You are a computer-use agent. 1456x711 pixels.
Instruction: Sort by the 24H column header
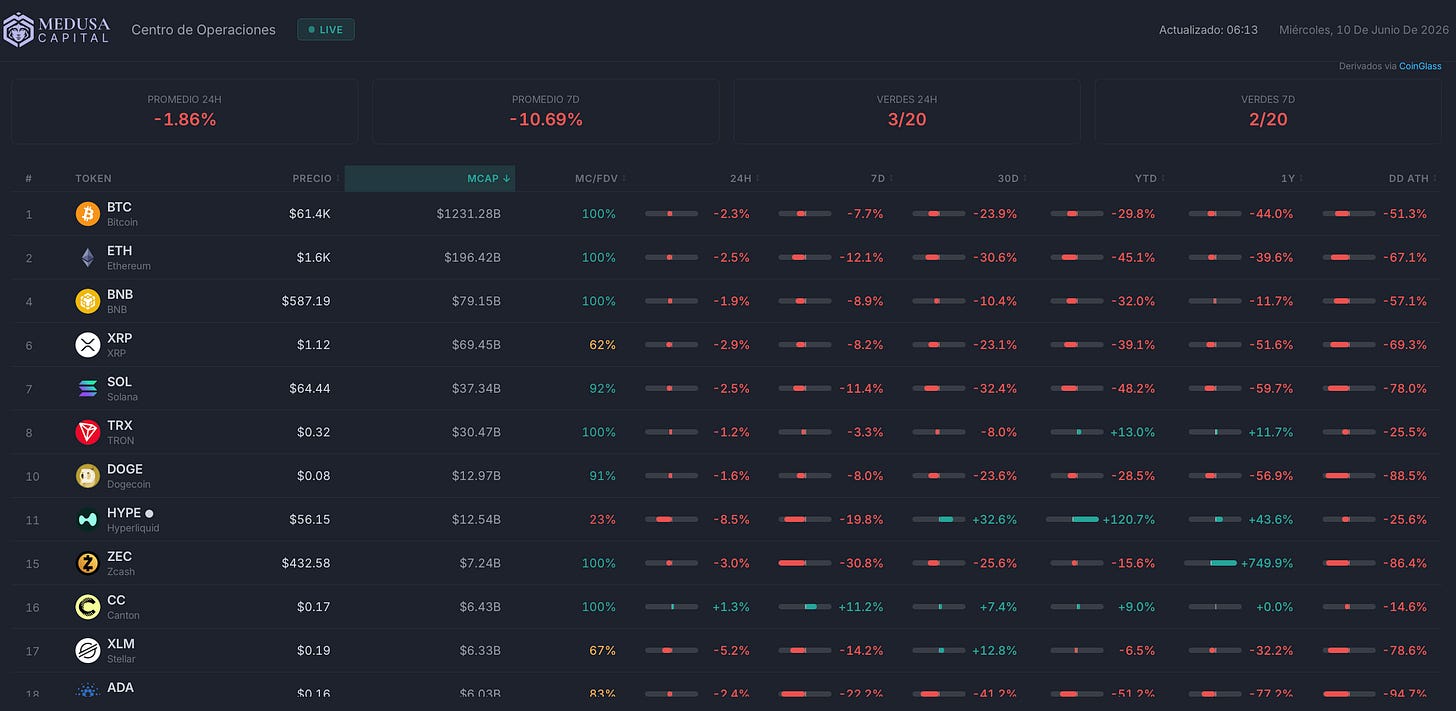click(744, 178)
